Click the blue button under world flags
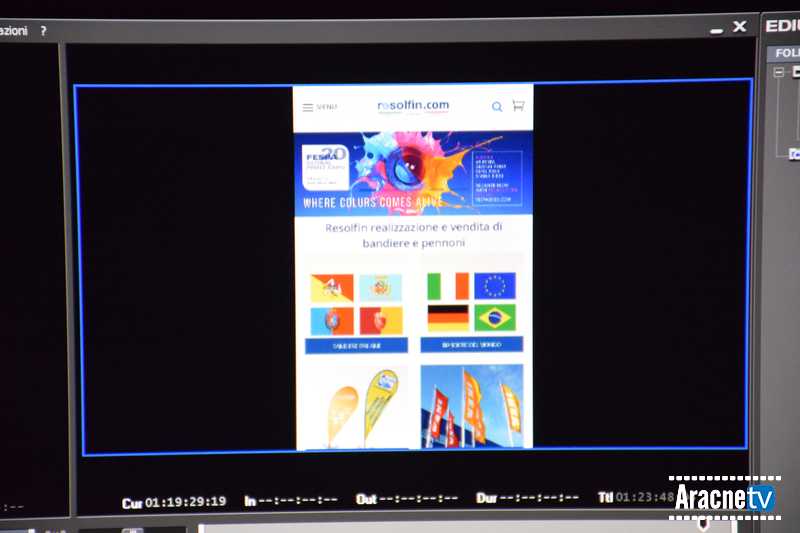Image resolution: width=800 pixels, height=533 pixels. click(x=471, y=345)
